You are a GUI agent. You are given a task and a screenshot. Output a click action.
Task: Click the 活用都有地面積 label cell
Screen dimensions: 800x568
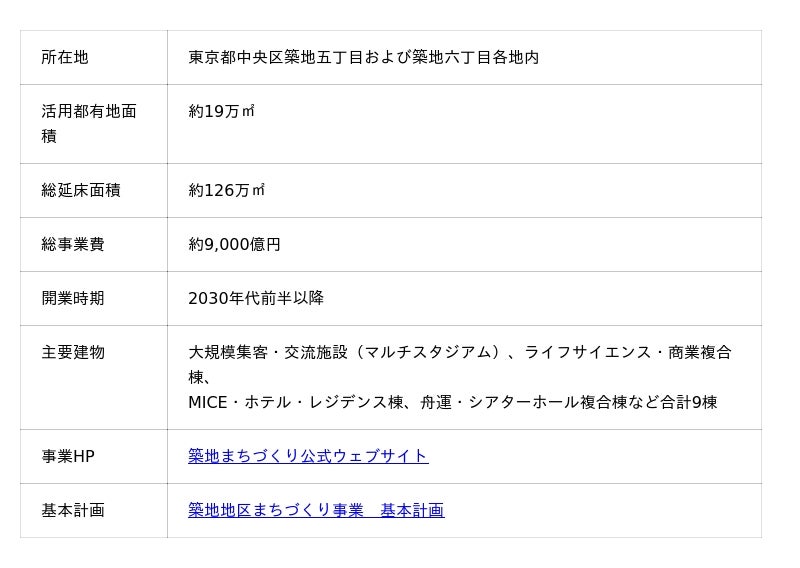tap(88, 123)
